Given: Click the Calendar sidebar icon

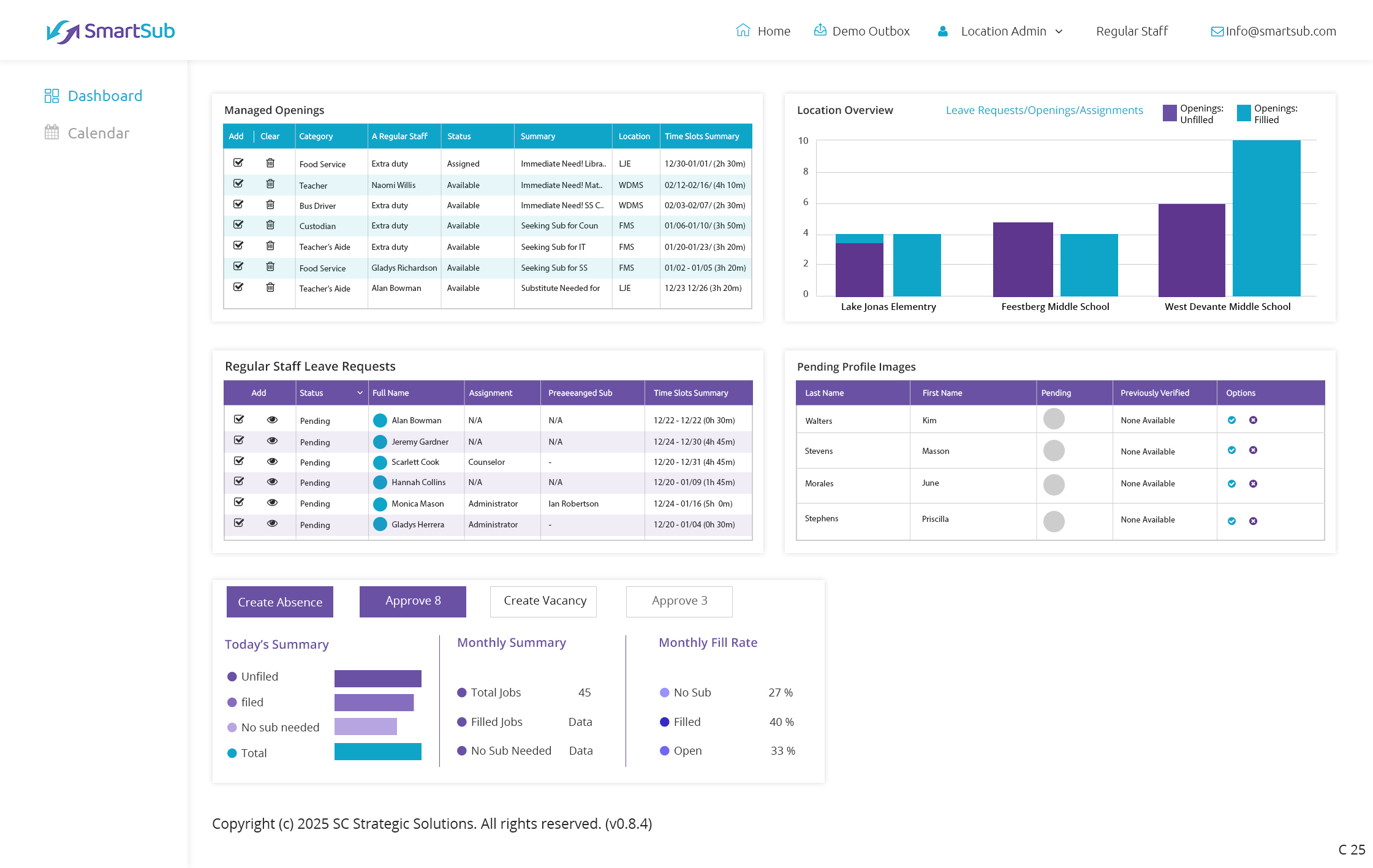Looking at the screenshot, I should [x=52, y=132].
